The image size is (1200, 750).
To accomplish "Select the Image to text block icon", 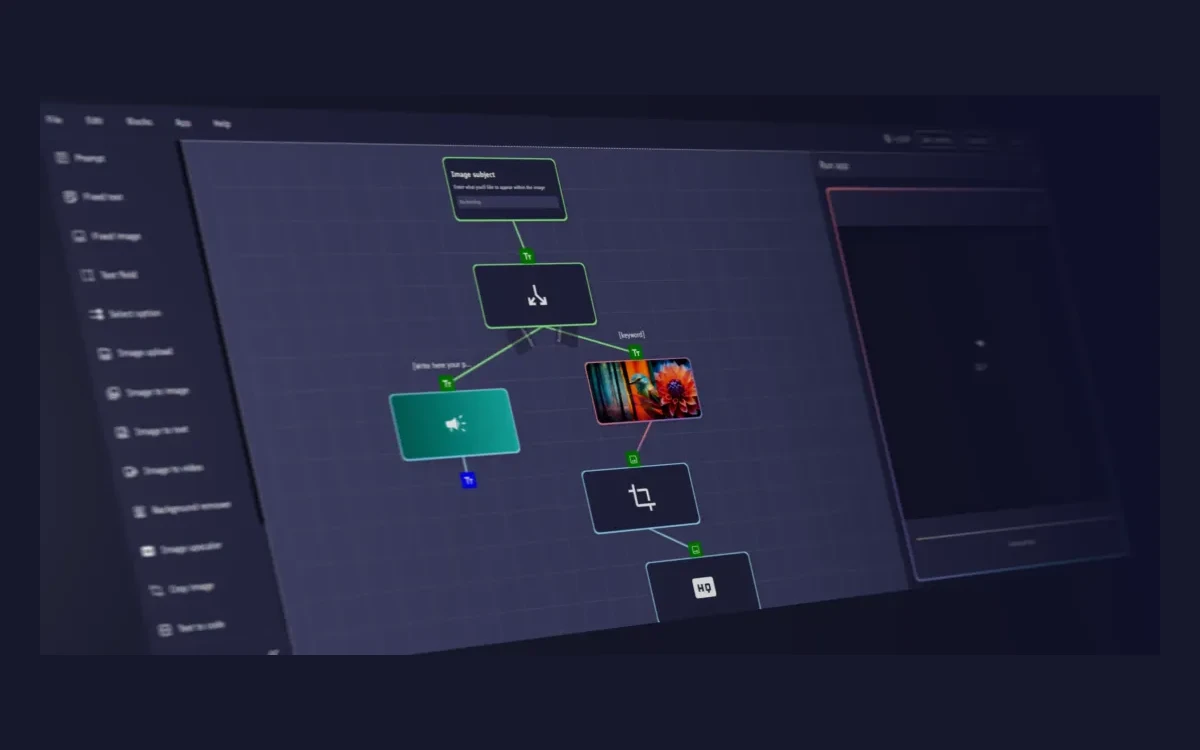I will point(123,431).
